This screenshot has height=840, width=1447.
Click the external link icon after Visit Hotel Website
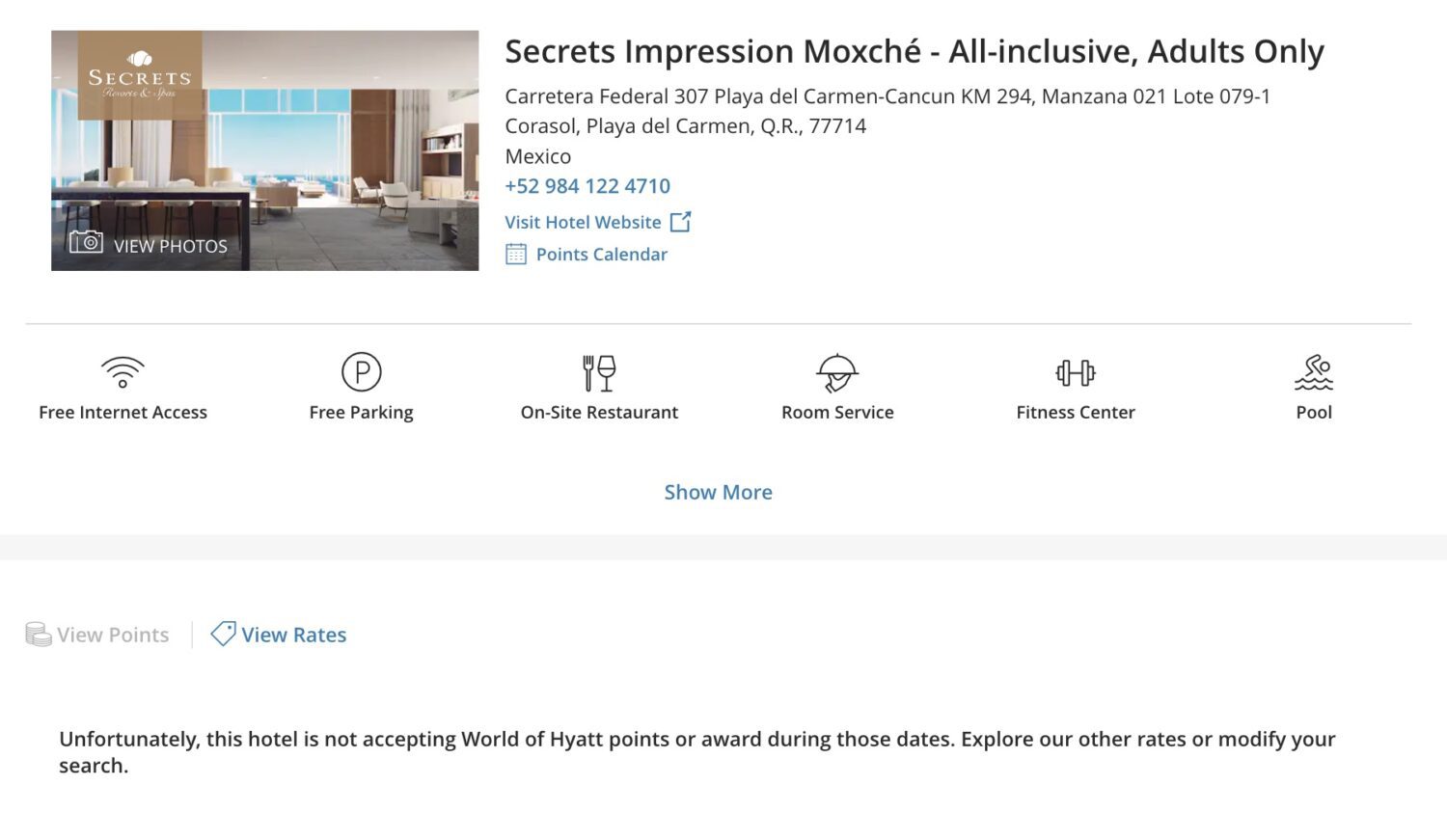[x=680, y=221]
